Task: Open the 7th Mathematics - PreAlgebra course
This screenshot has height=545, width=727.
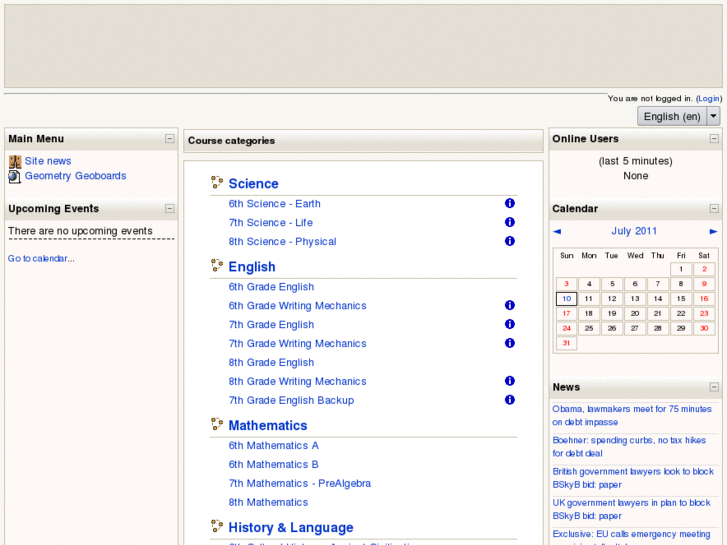Action: (x=299, y=484)
